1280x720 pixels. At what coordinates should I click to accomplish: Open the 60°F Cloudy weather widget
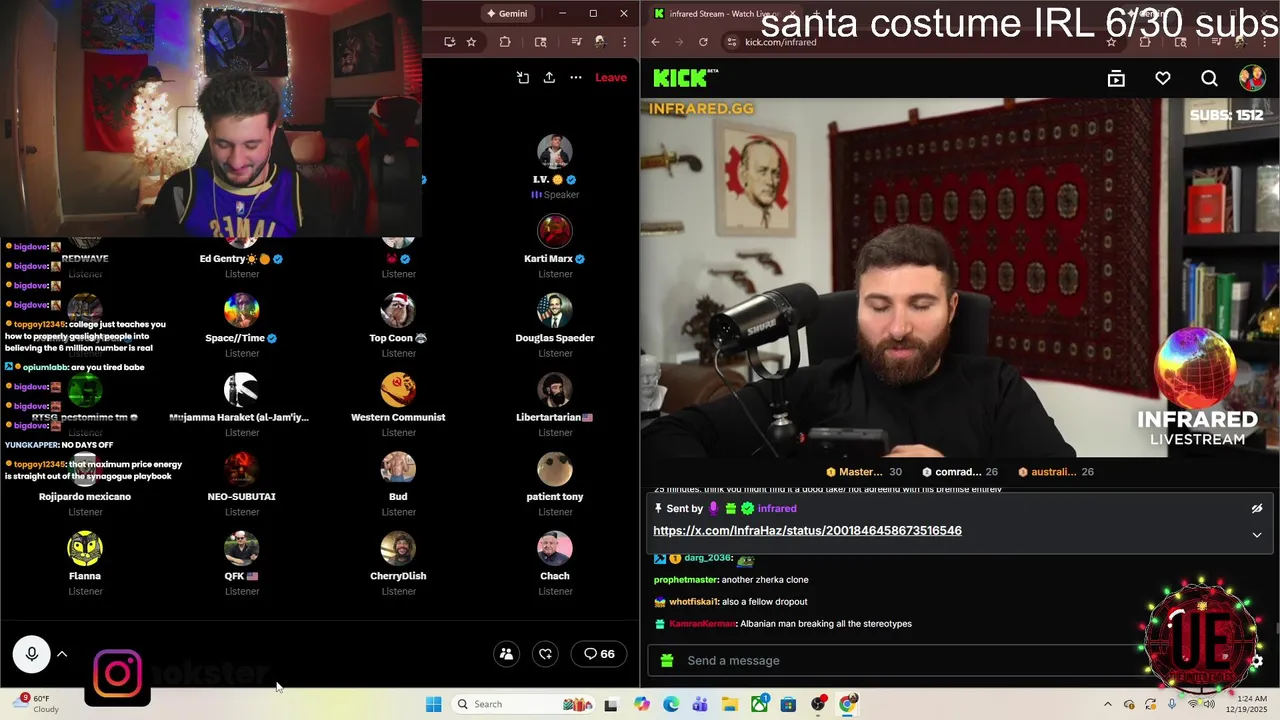point(36,704)
